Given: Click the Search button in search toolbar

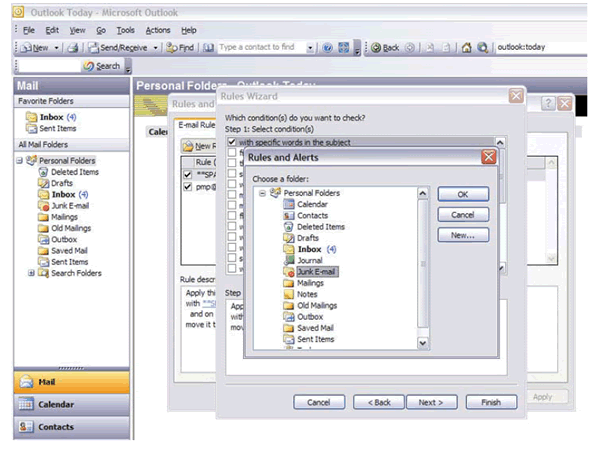Looking at the screenshot, I should tap(102, 66).
